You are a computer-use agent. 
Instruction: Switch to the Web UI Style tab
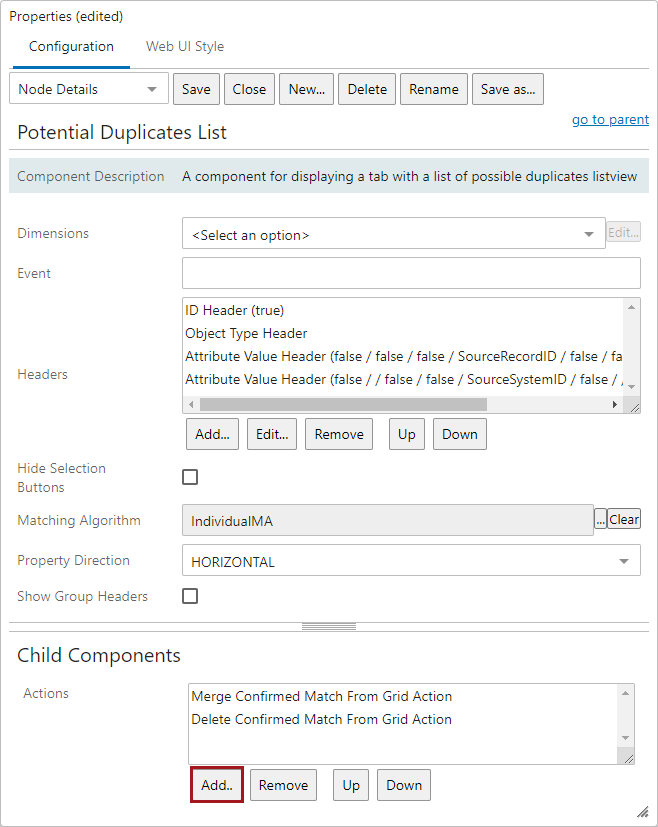185,46
